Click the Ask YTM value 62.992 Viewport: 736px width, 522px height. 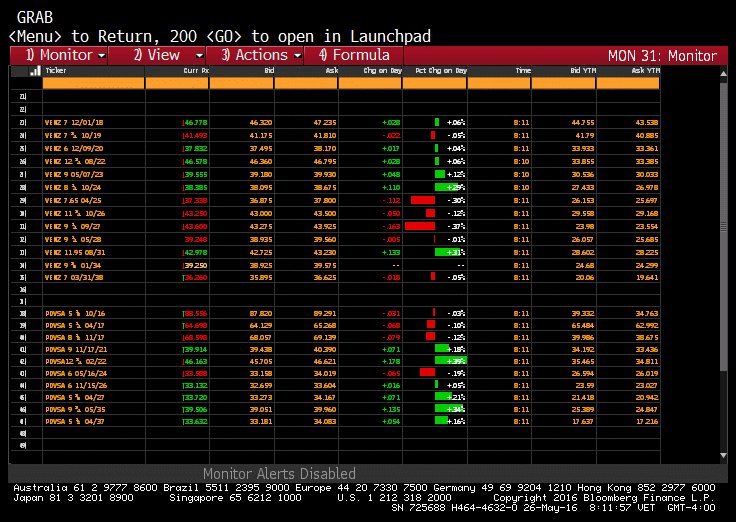[647, 326]
